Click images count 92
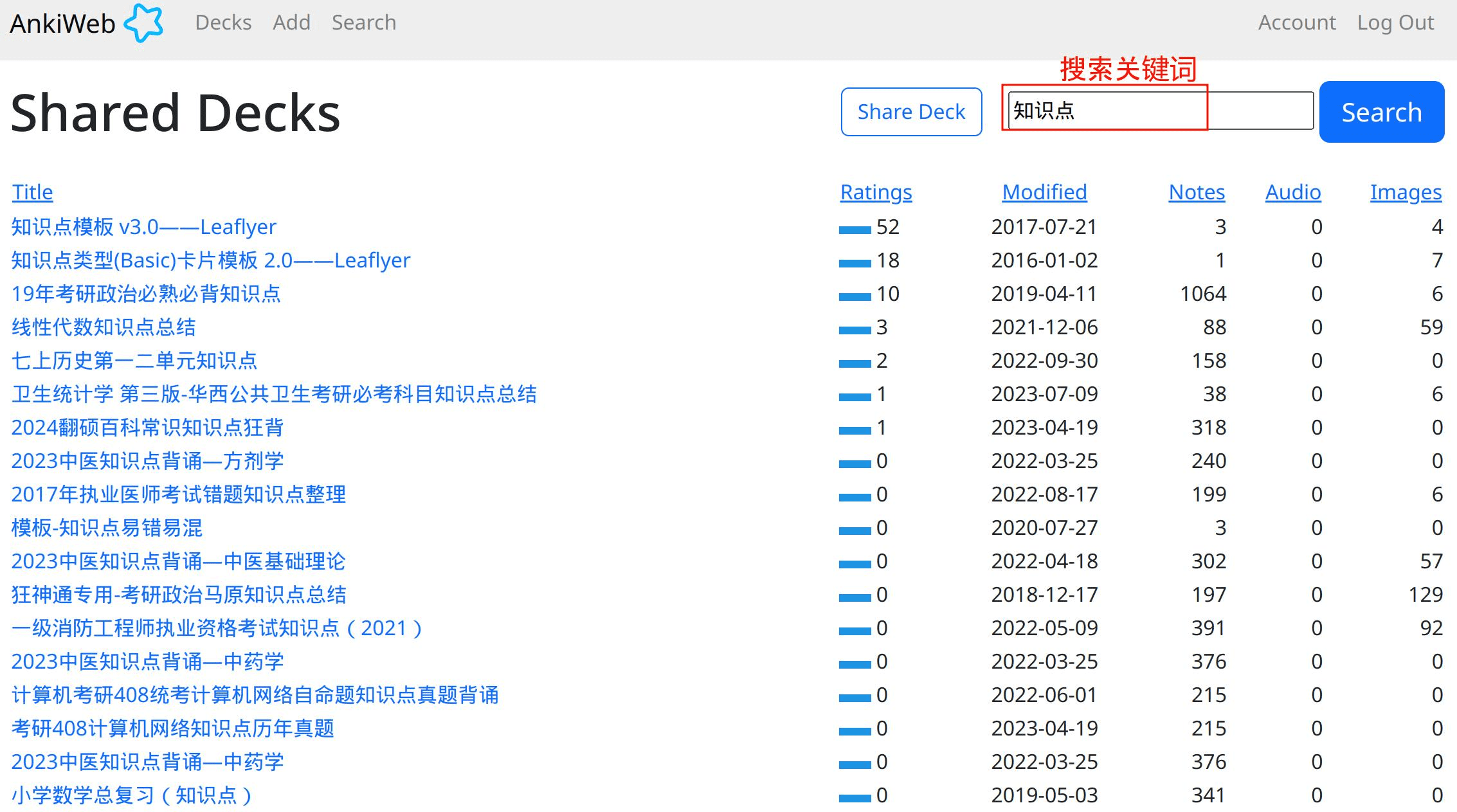The height and width of the screenshot is (812, 1457). coord(1431,628)
